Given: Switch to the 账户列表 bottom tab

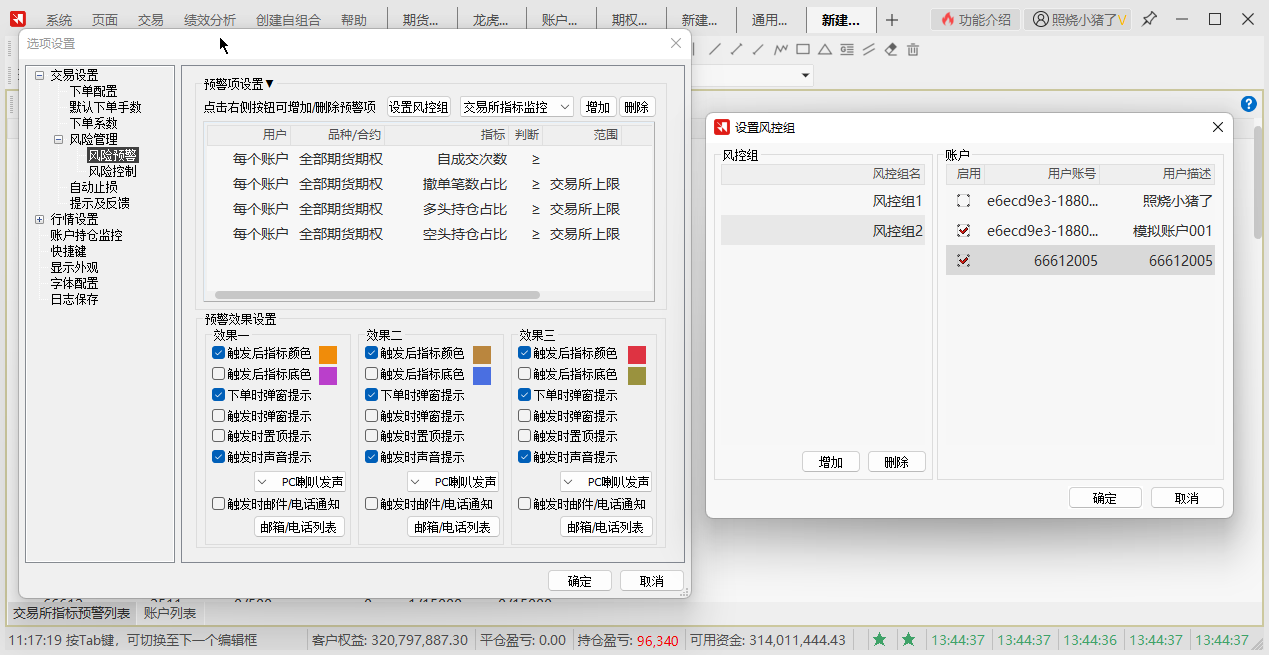Looking at the screenshot, I should click(x=170, y=613).
